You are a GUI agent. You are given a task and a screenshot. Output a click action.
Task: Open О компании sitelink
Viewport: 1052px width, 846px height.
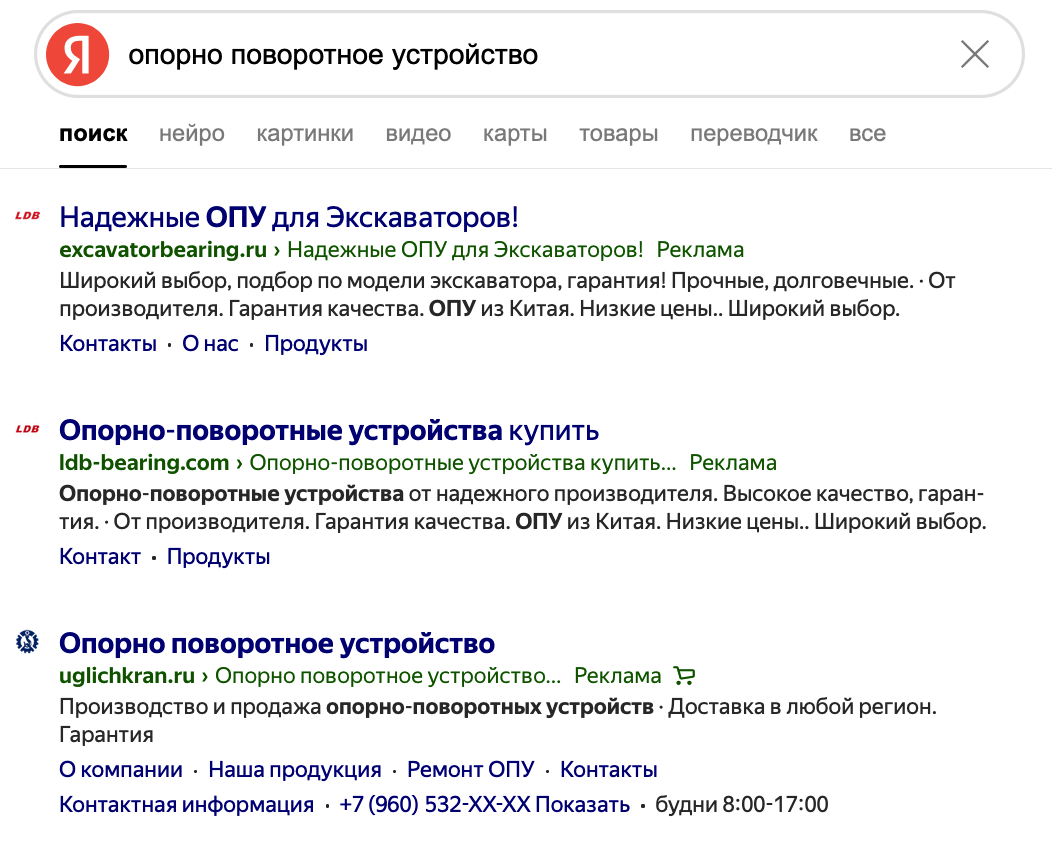tap(121, 770)
